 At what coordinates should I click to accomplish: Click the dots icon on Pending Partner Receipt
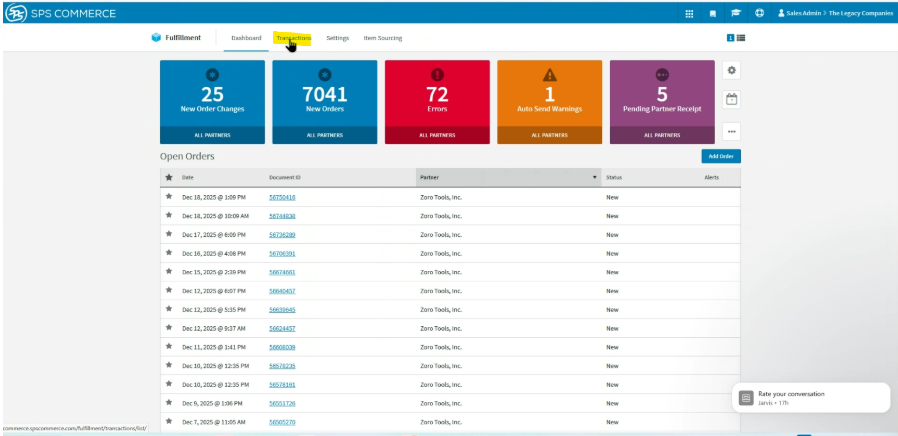(662, 74)
